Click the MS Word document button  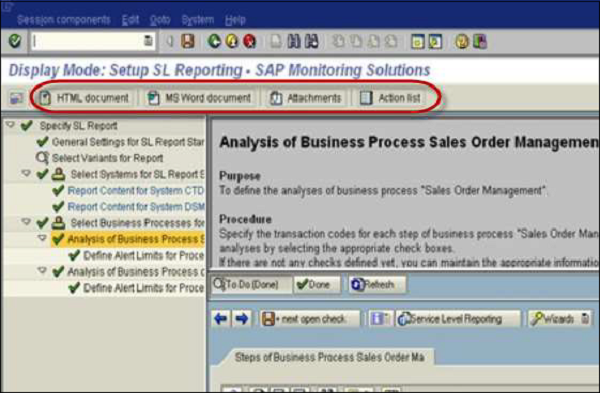[200, 98]
